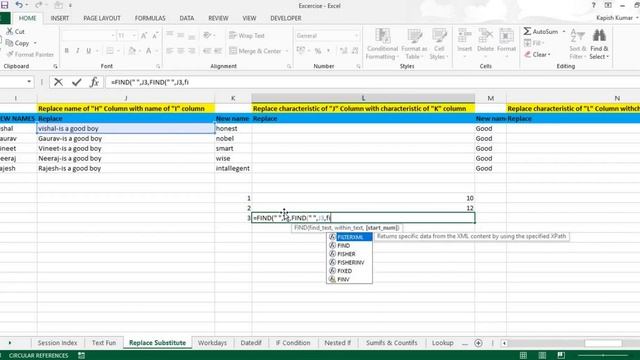
Task: Open the VIEW ribbon tab
Action: tap(249, 18)
